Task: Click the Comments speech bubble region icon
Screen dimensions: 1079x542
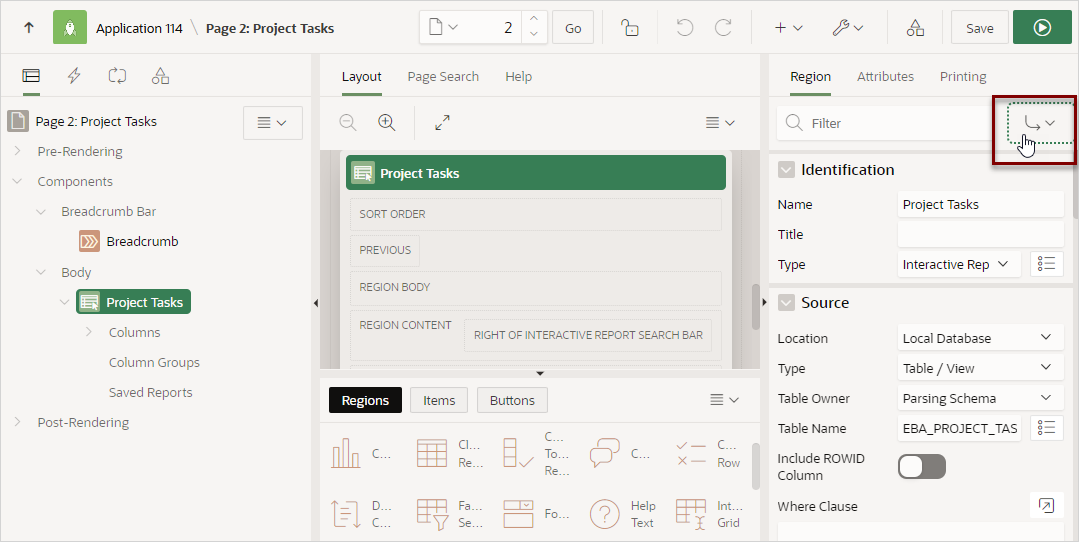Action: pos(605,453)
